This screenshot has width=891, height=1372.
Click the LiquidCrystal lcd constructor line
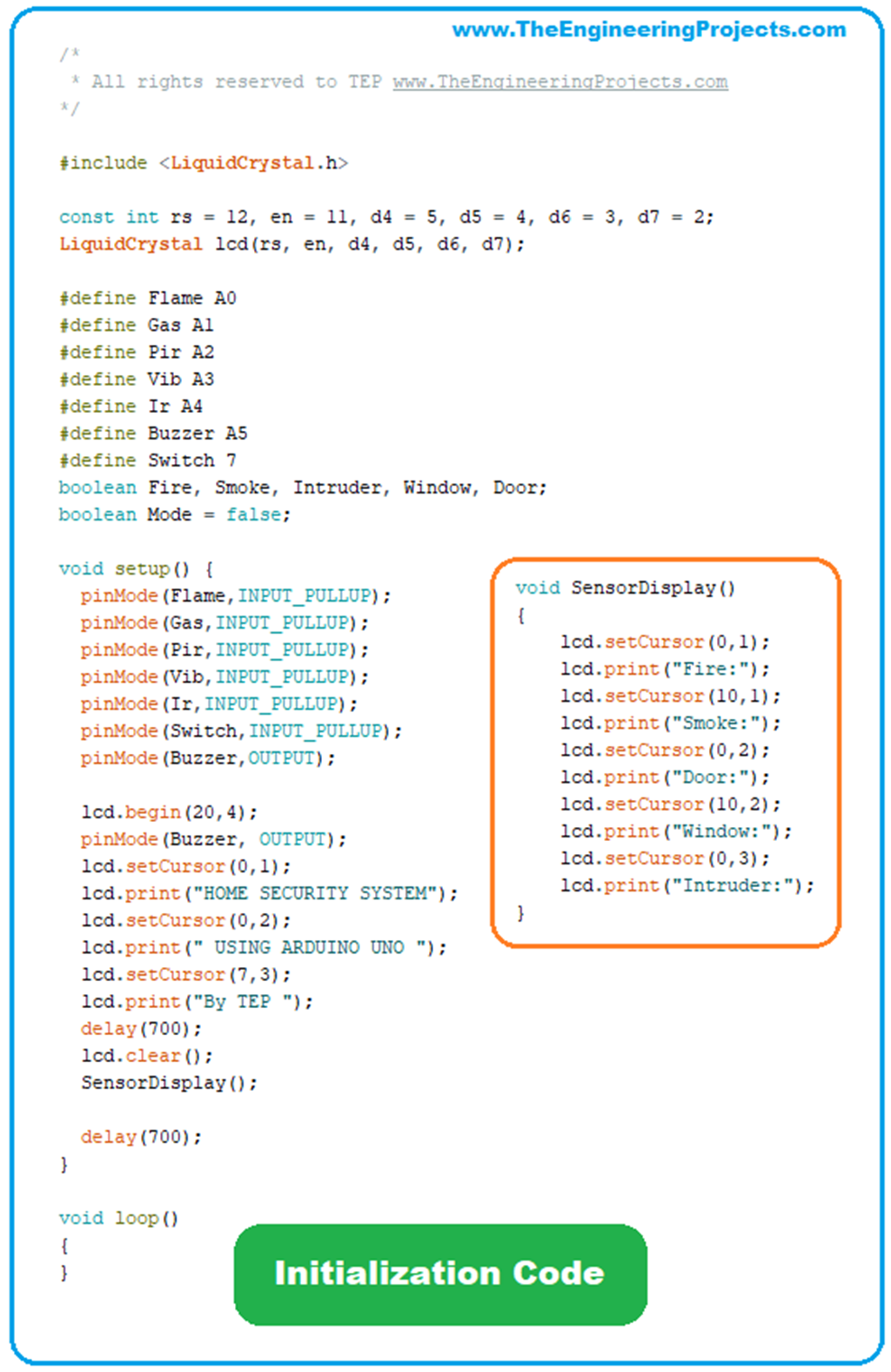291,244
